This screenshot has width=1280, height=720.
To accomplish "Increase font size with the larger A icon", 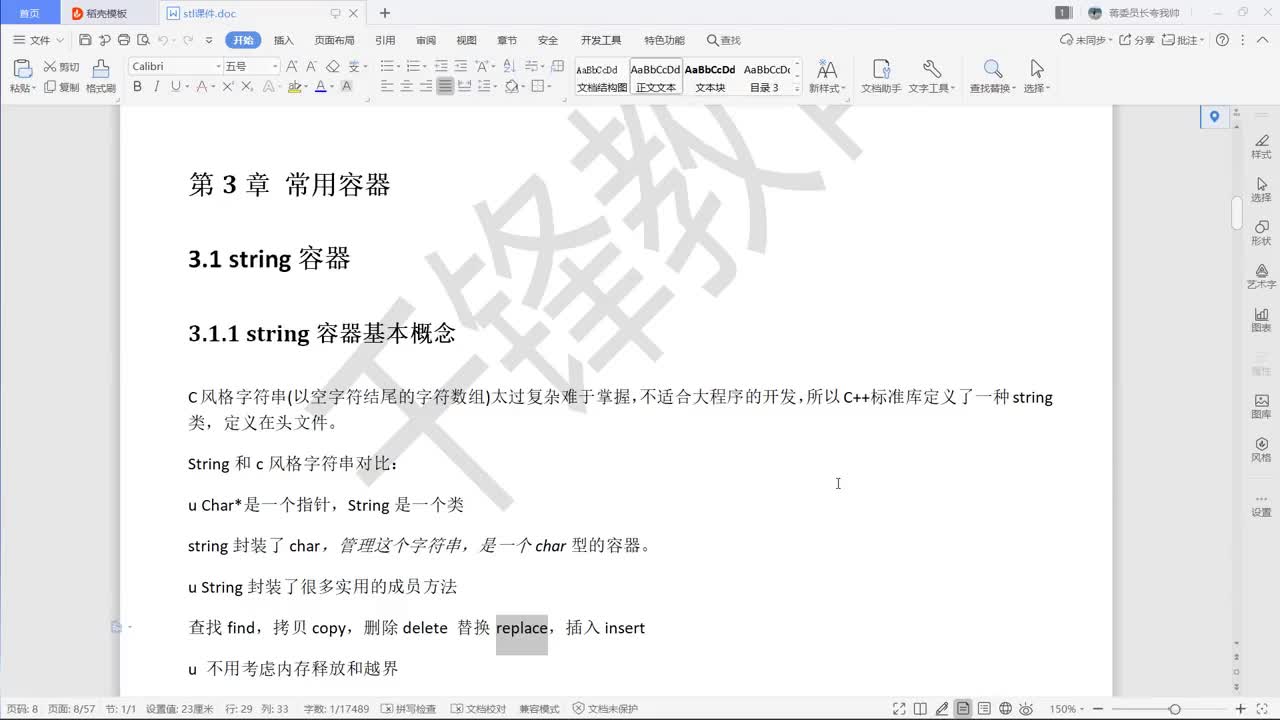I will coord(292,66).
